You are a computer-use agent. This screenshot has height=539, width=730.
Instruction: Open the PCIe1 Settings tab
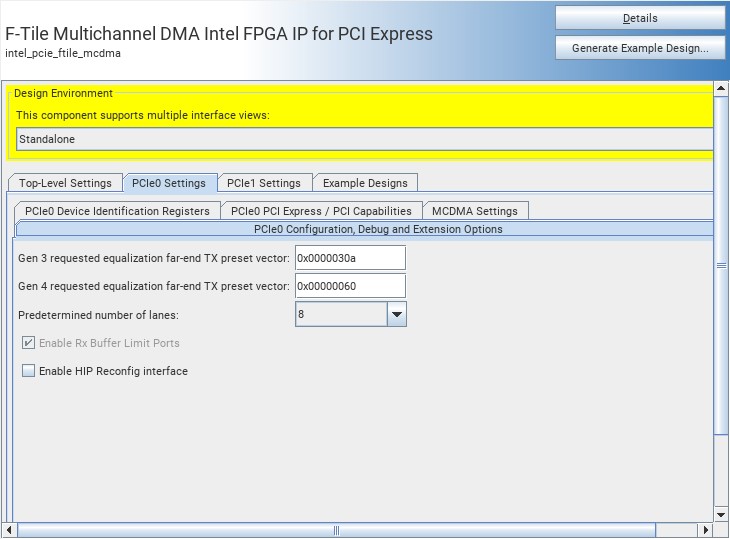tap(264, 183)
